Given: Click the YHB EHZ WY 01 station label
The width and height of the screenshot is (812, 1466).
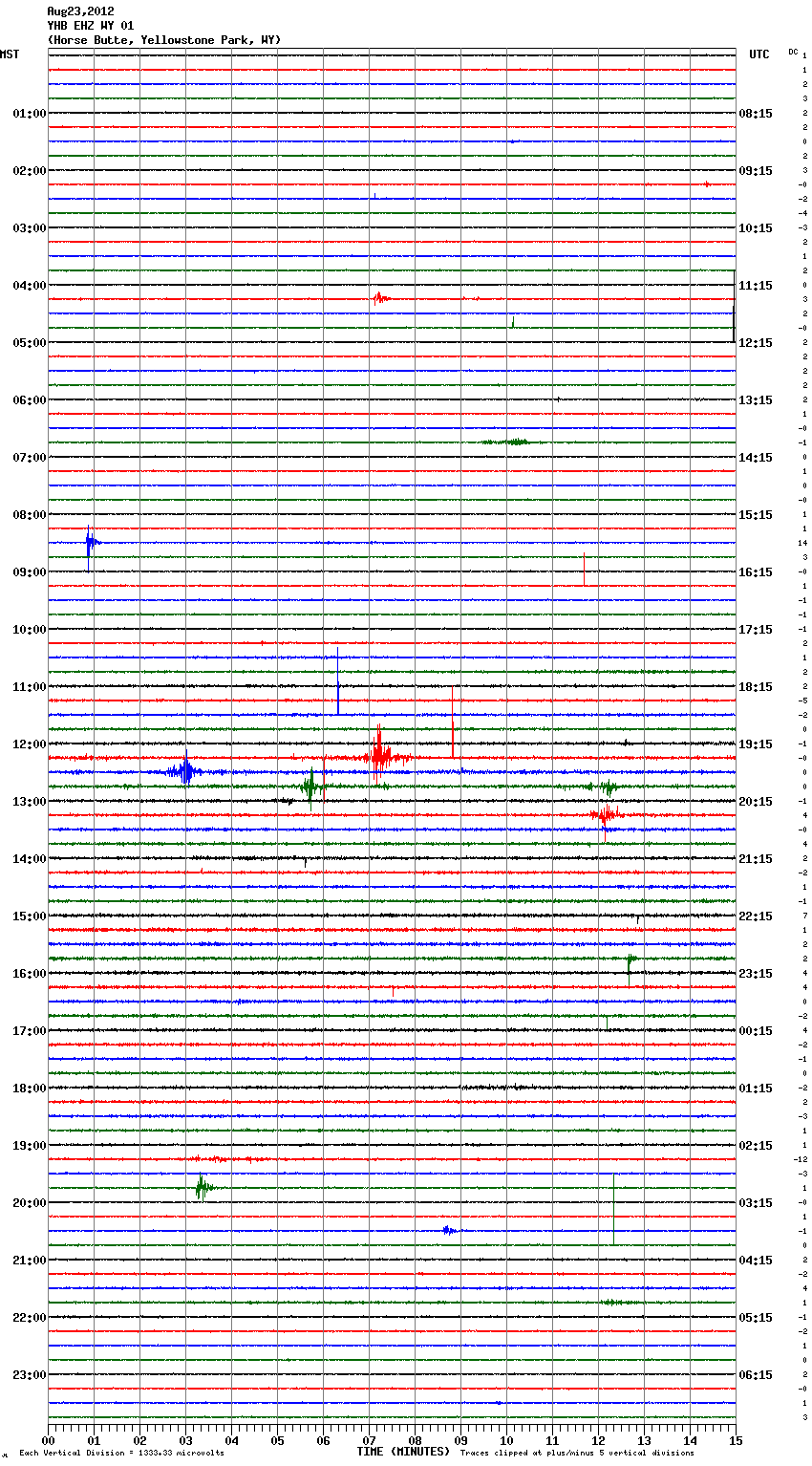Looking at the screenshot, I should pos(91,26).
